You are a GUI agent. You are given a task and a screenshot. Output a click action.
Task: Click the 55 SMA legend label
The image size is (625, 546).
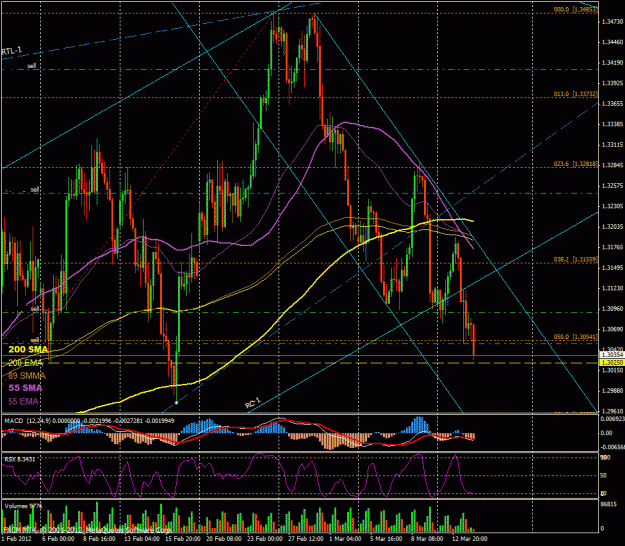point(25,388)
